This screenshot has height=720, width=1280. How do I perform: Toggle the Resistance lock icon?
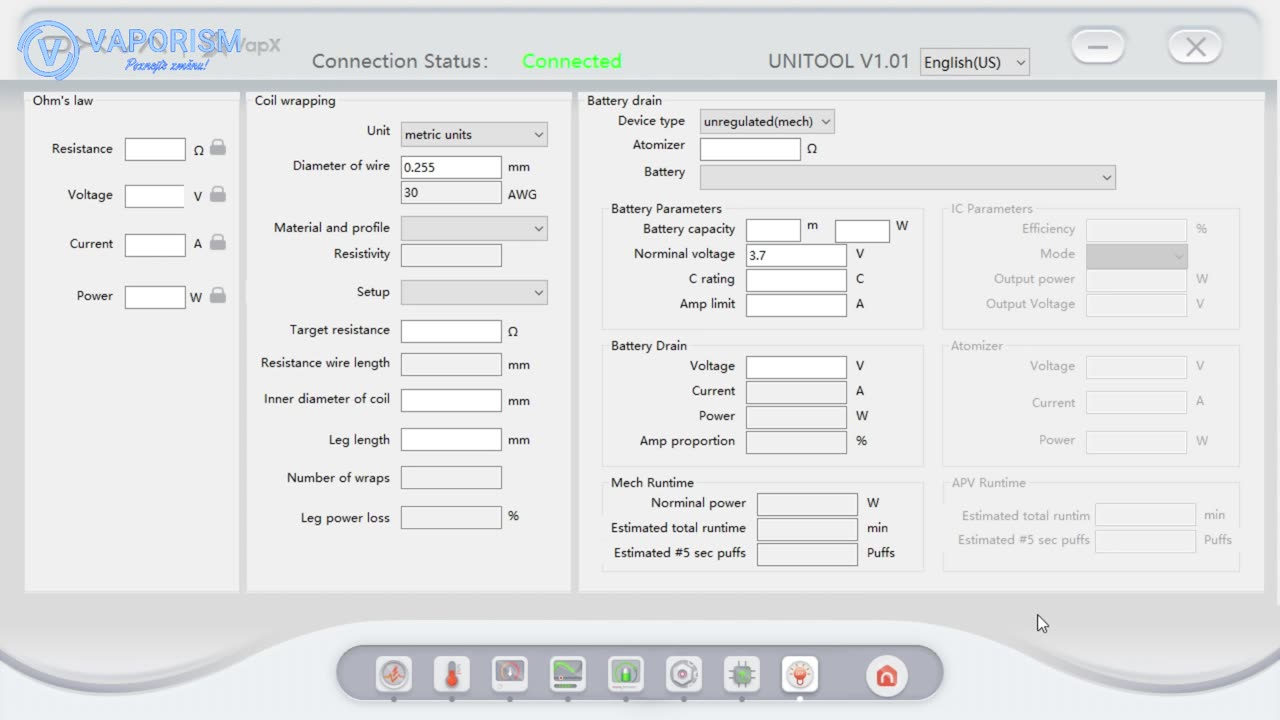pyautogui.click(x=217, y=148)
